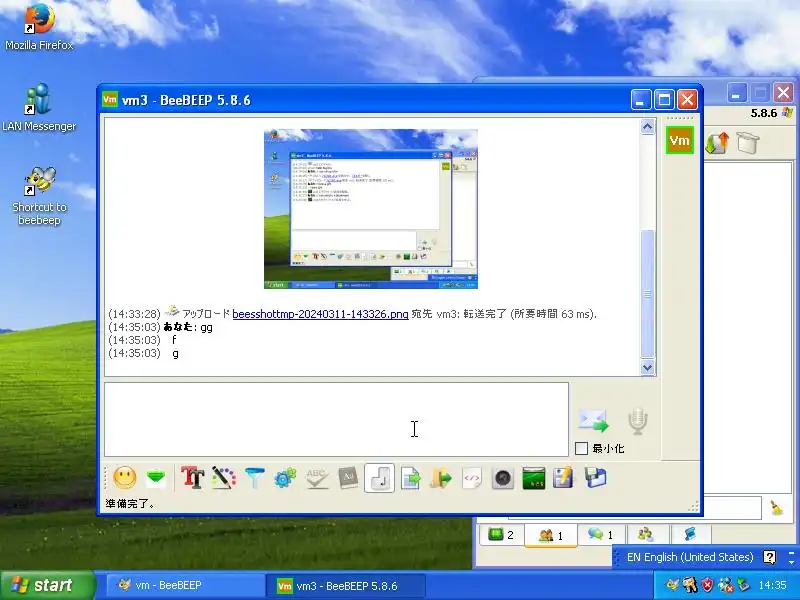Click the green gem icon in toolbar
The image size is (800, 600).
(156, 478)
